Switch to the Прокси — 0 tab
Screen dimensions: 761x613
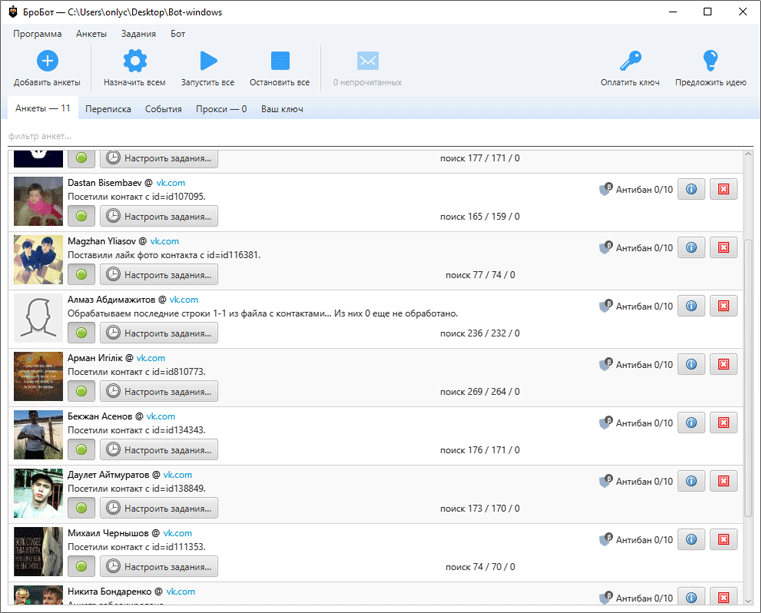coord(221,109)
